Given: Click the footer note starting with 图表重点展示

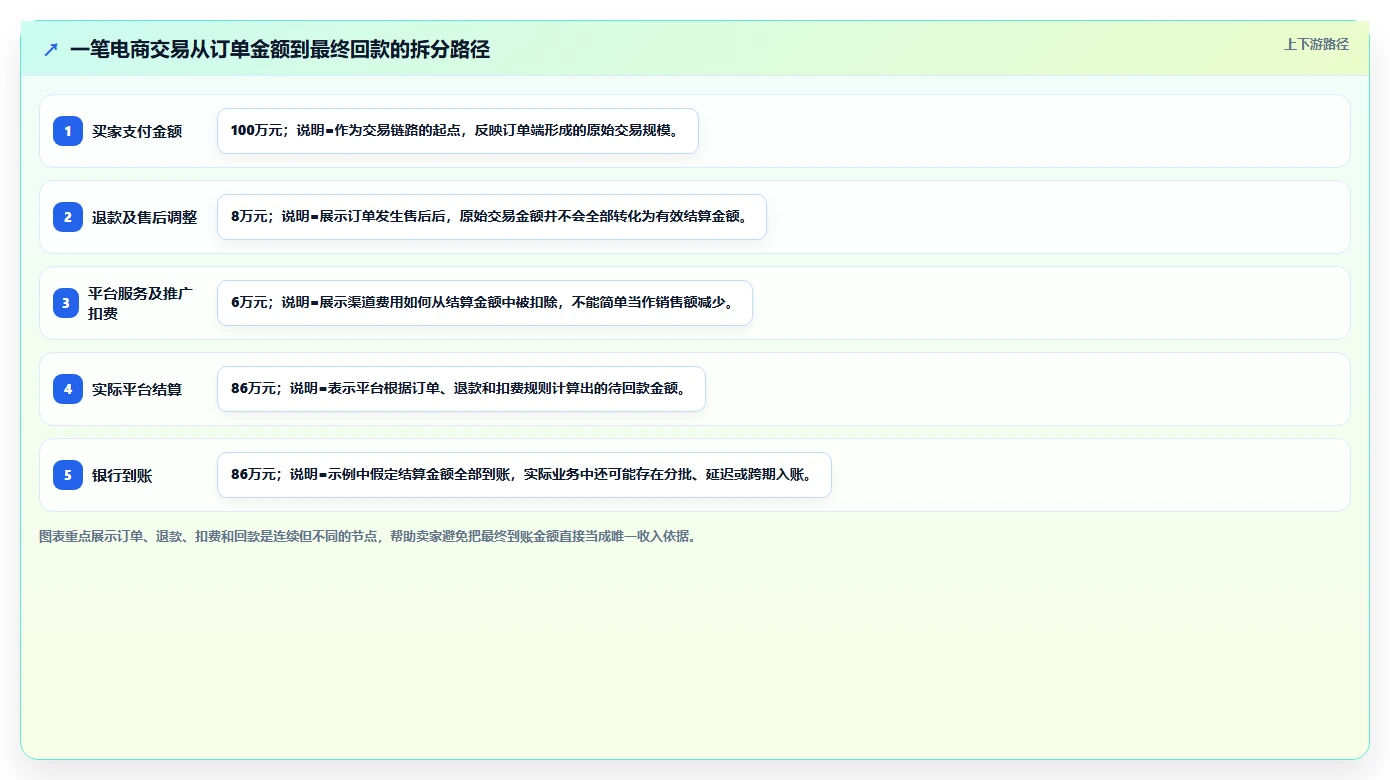Looking at the screenshot, I should (x=368, y=536).
